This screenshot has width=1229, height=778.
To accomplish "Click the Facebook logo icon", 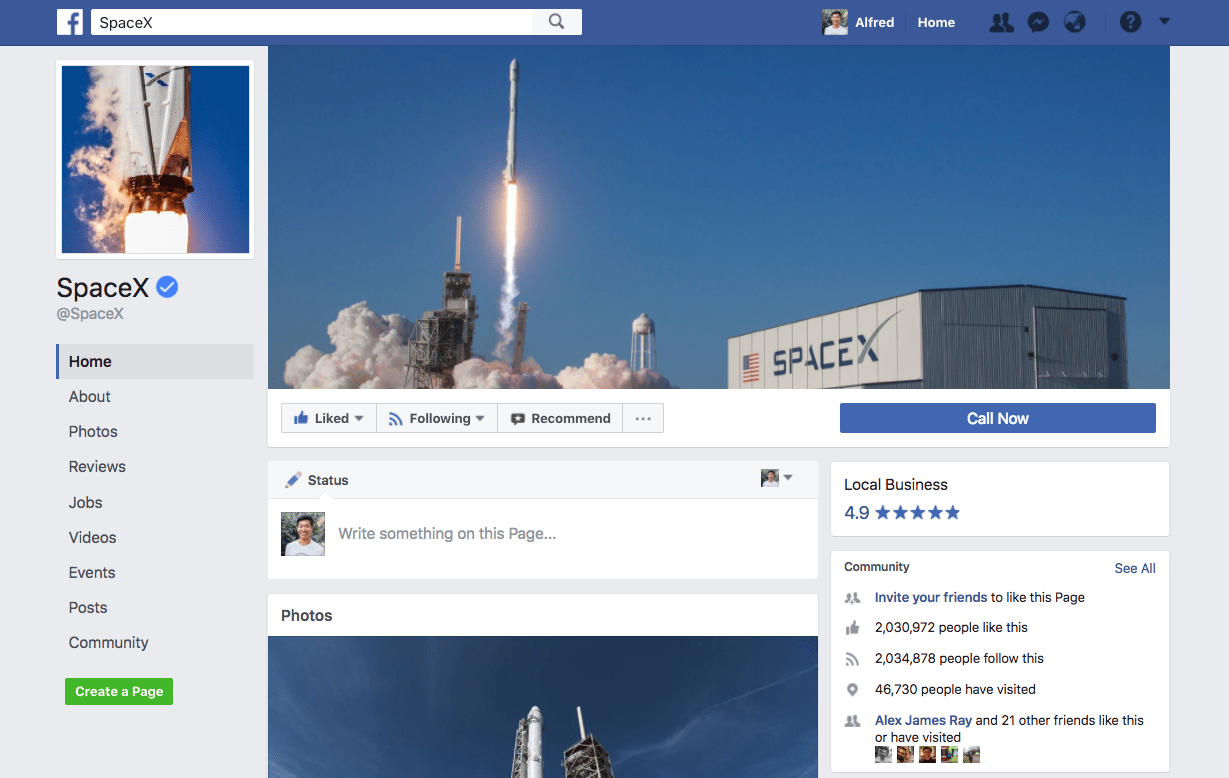I will point(70,22).
